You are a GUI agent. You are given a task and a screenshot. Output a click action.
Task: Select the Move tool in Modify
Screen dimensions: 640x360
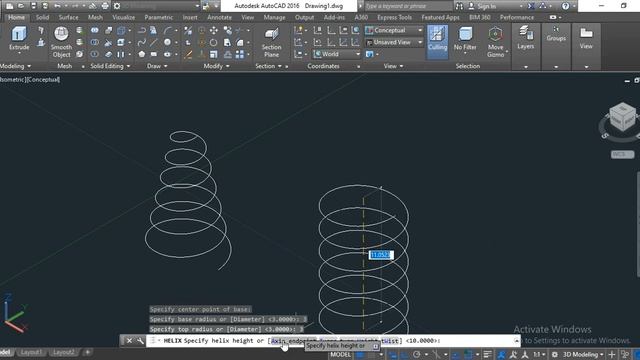pyautogui.click(x=213, y=30)
